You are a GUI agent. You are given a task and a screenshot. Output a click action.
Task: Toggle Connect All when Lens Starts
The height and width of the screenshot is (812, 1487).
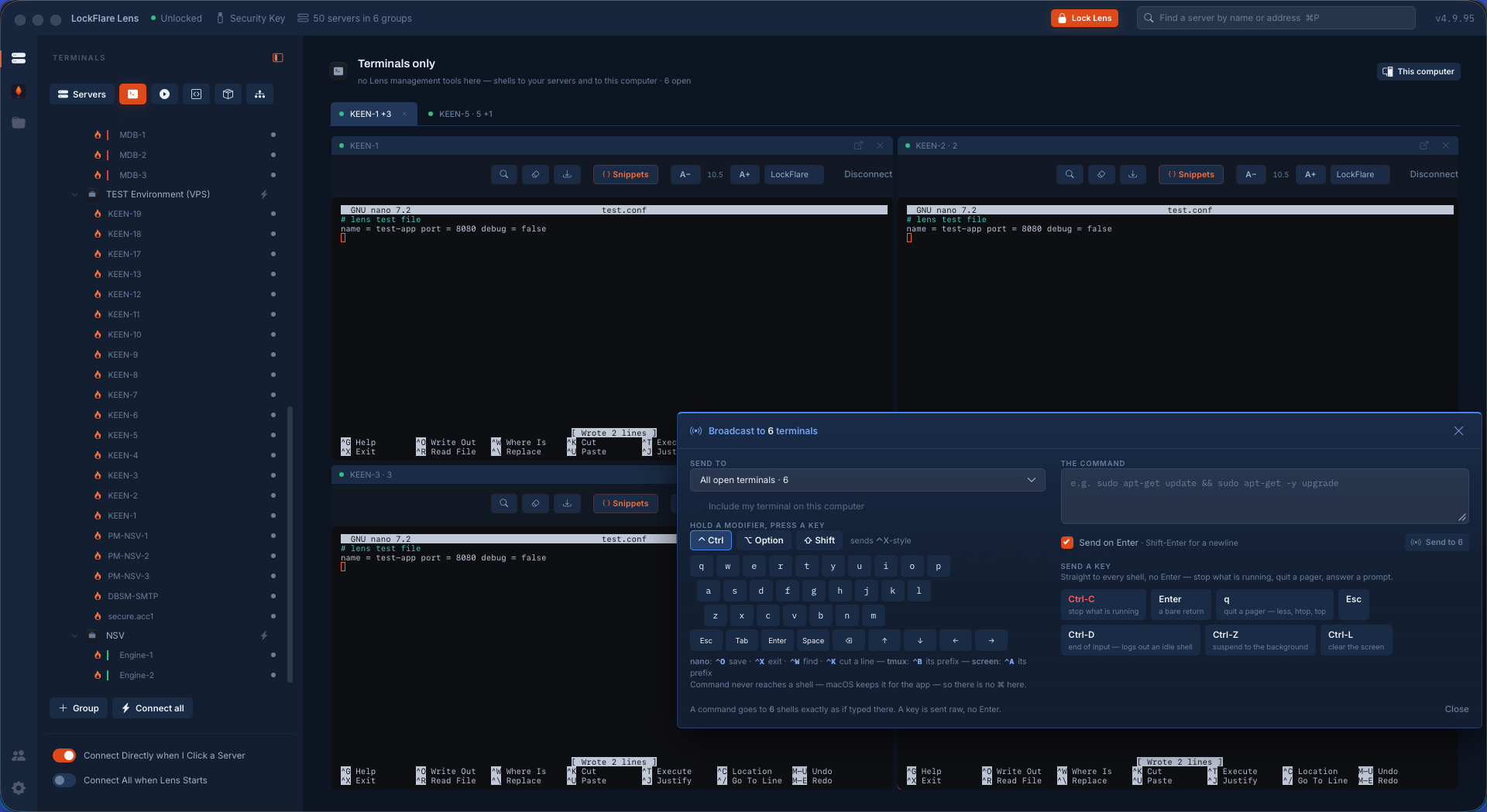click(x=64, y=780)
